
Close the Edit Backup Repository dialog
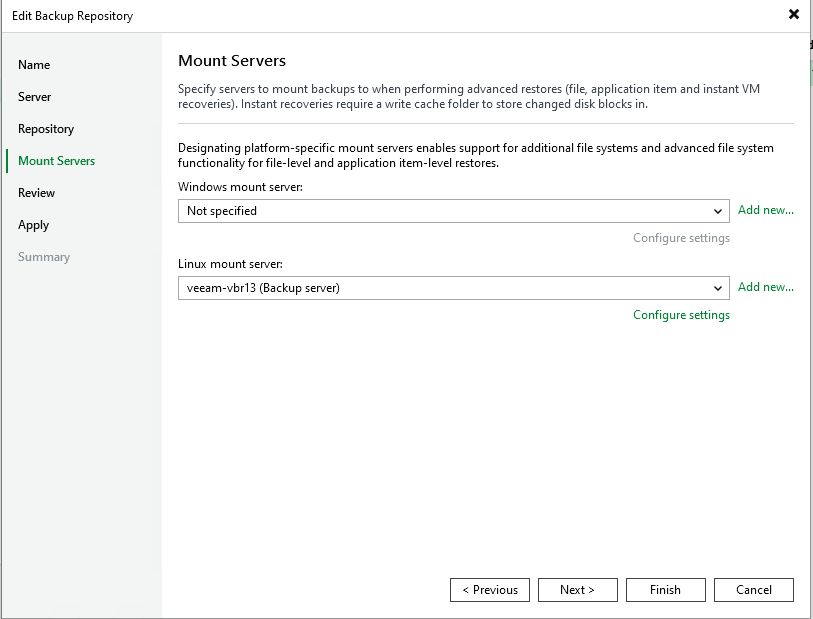tap(793, 15)
